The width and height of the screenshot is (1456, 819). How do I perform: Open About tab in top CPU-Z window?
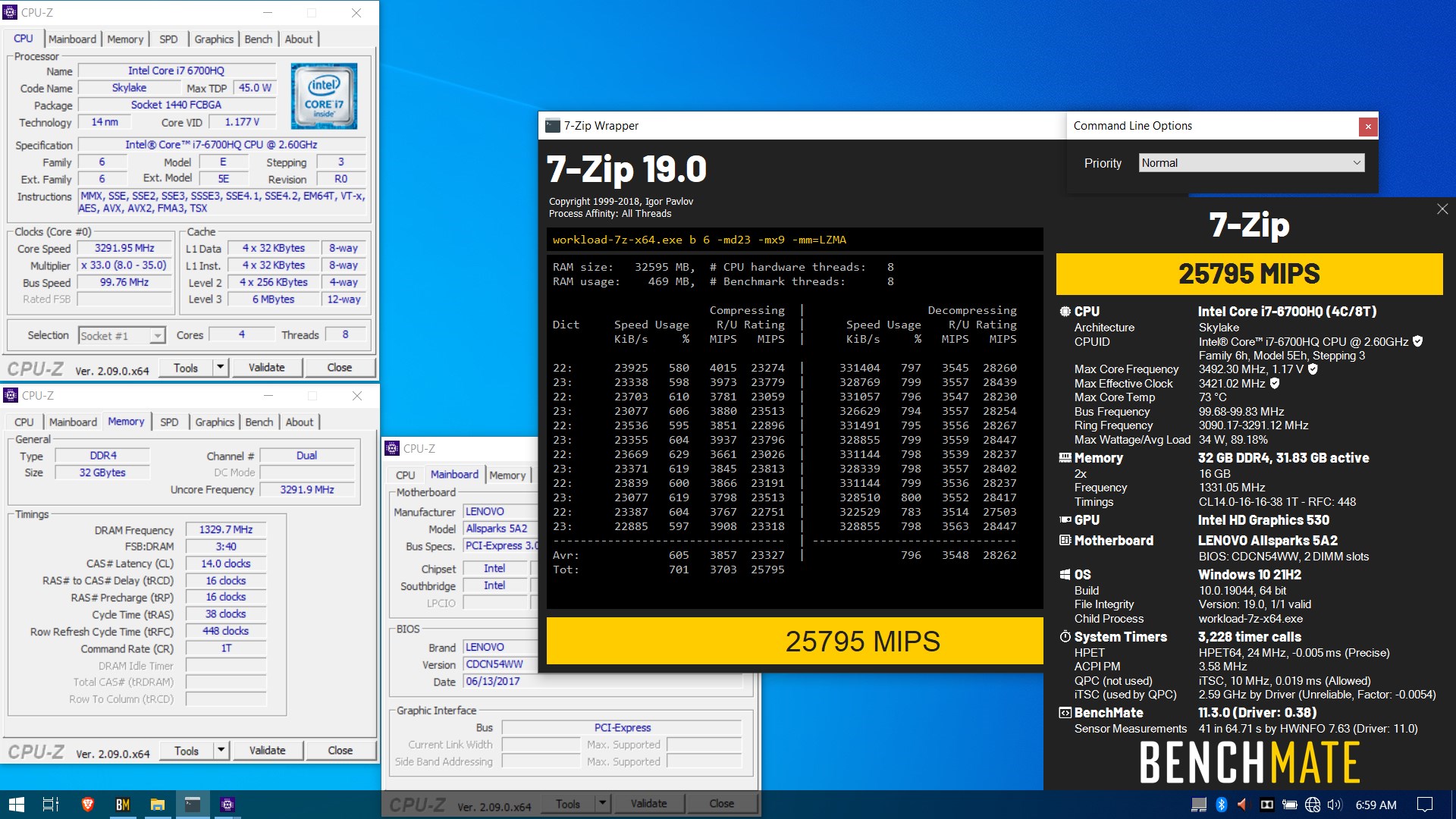click(x=298, y=39)
